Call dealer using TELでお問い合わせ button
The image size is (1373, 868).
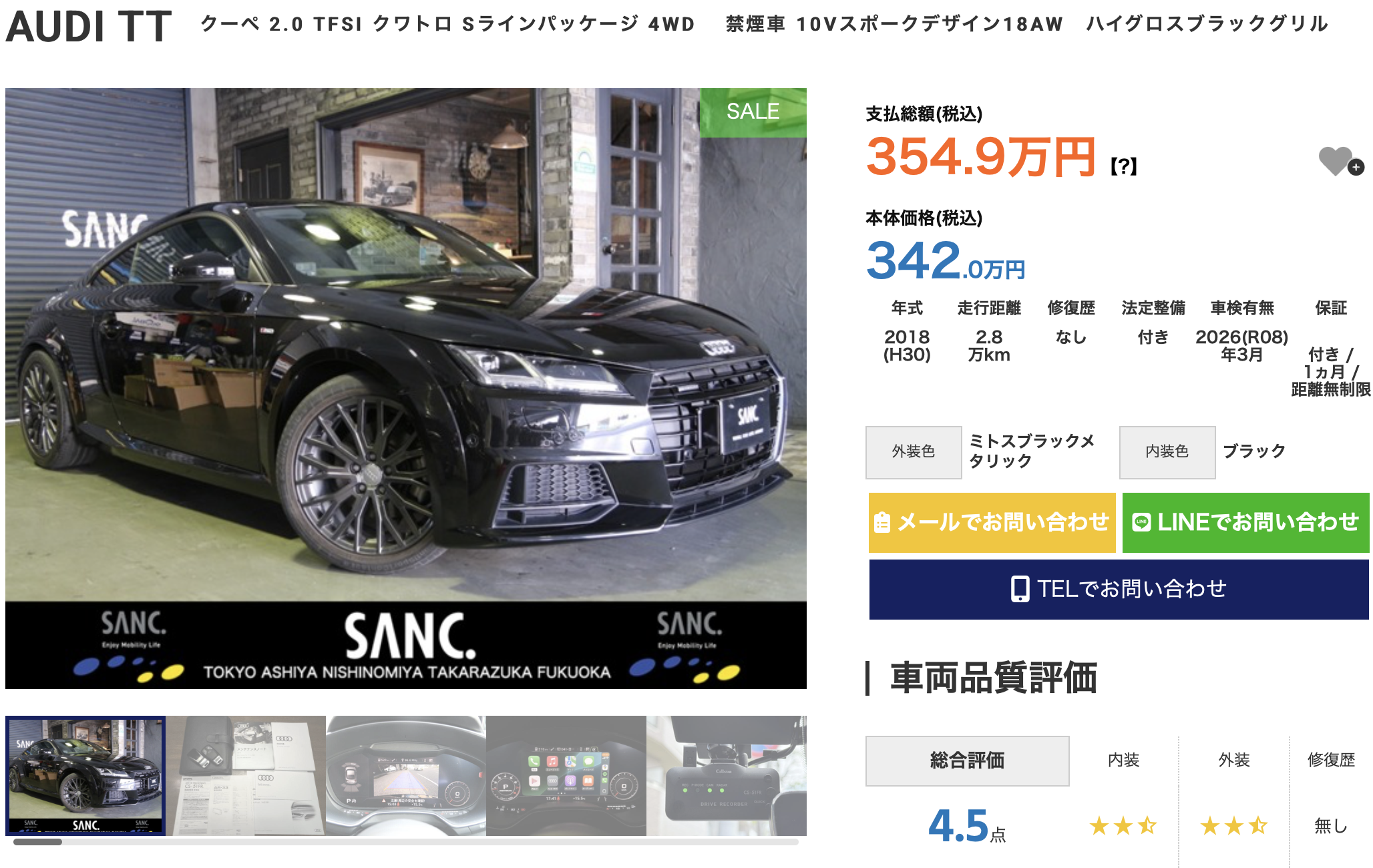[1119, 590]
